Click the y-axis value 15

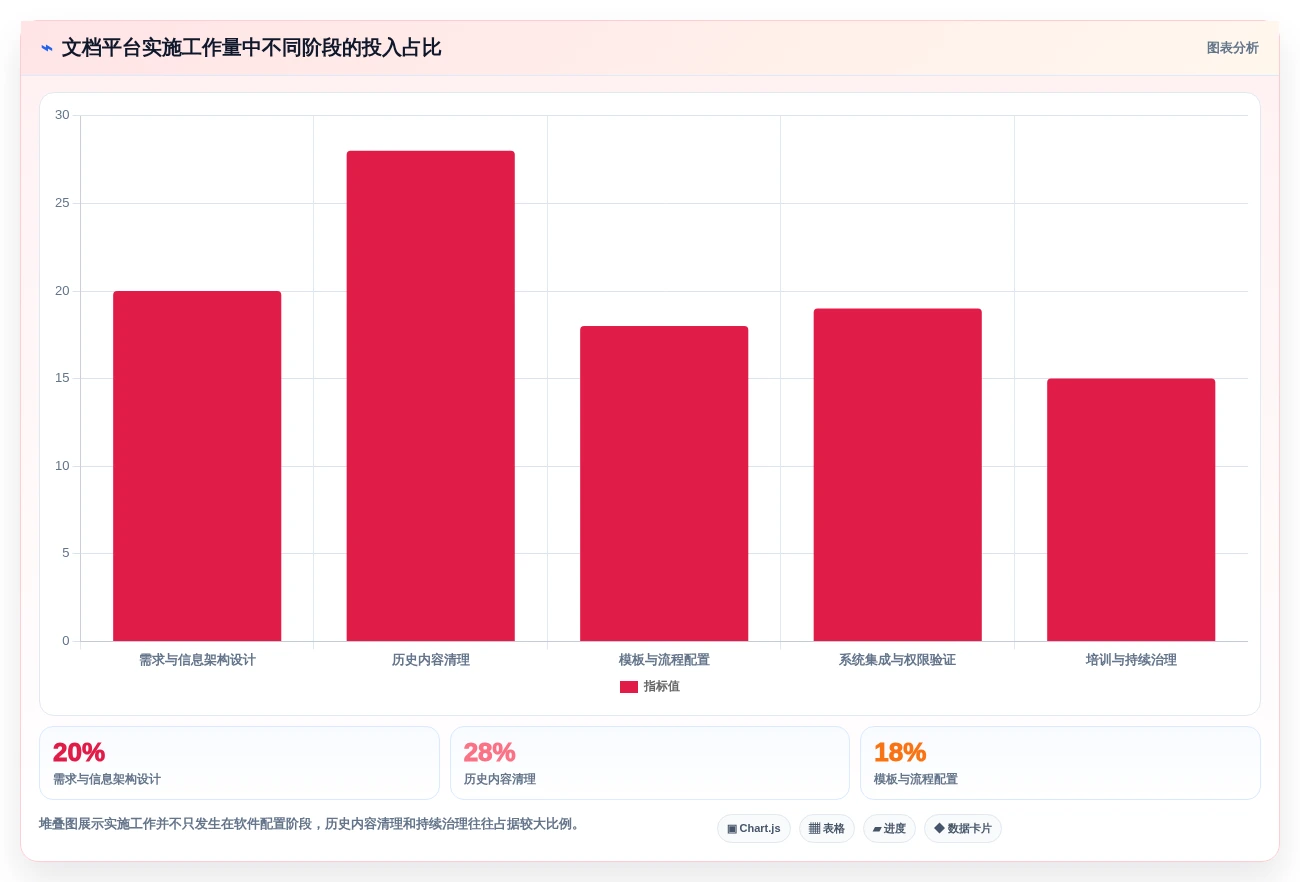point(62,378)
